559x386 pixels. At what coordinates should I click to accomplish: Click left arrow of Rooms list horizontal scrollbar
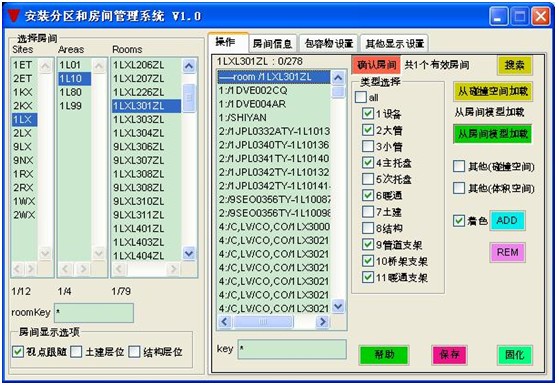[119, 269]
